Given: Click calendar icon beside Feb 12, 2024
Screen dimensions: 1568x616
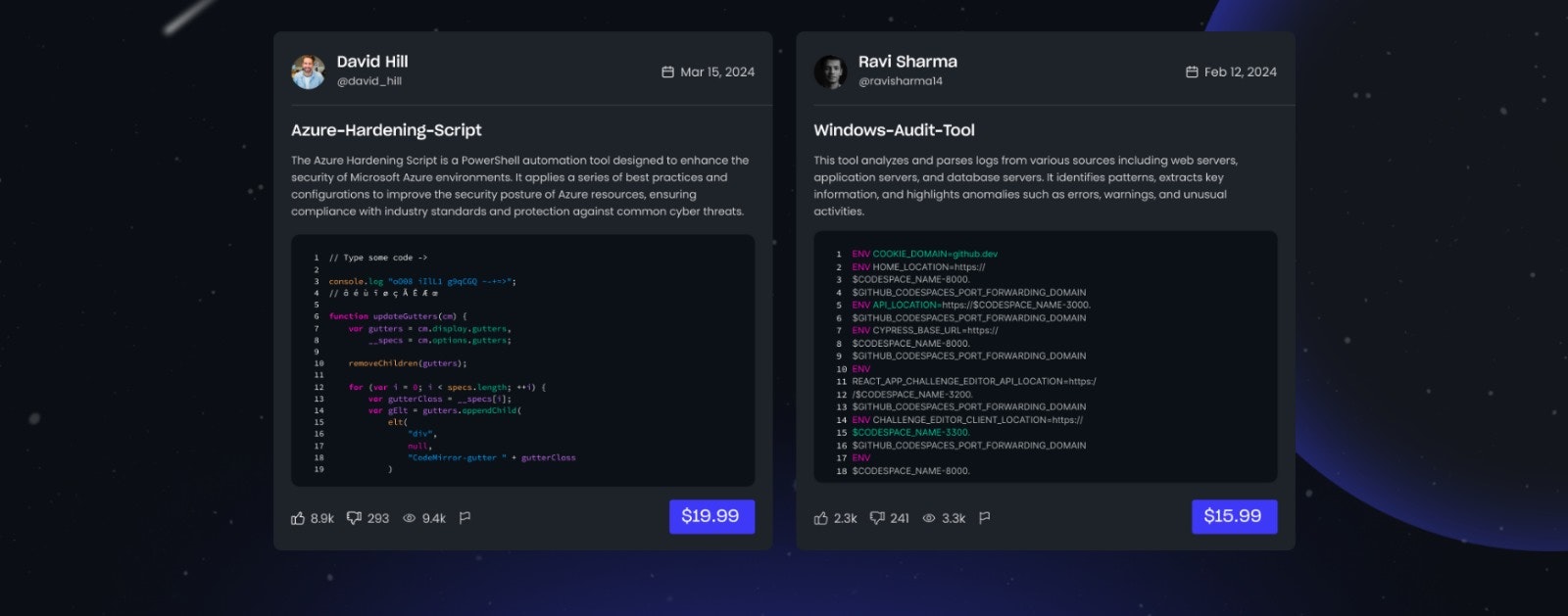Looking at the screenshot, I should tap(1192, 71).
